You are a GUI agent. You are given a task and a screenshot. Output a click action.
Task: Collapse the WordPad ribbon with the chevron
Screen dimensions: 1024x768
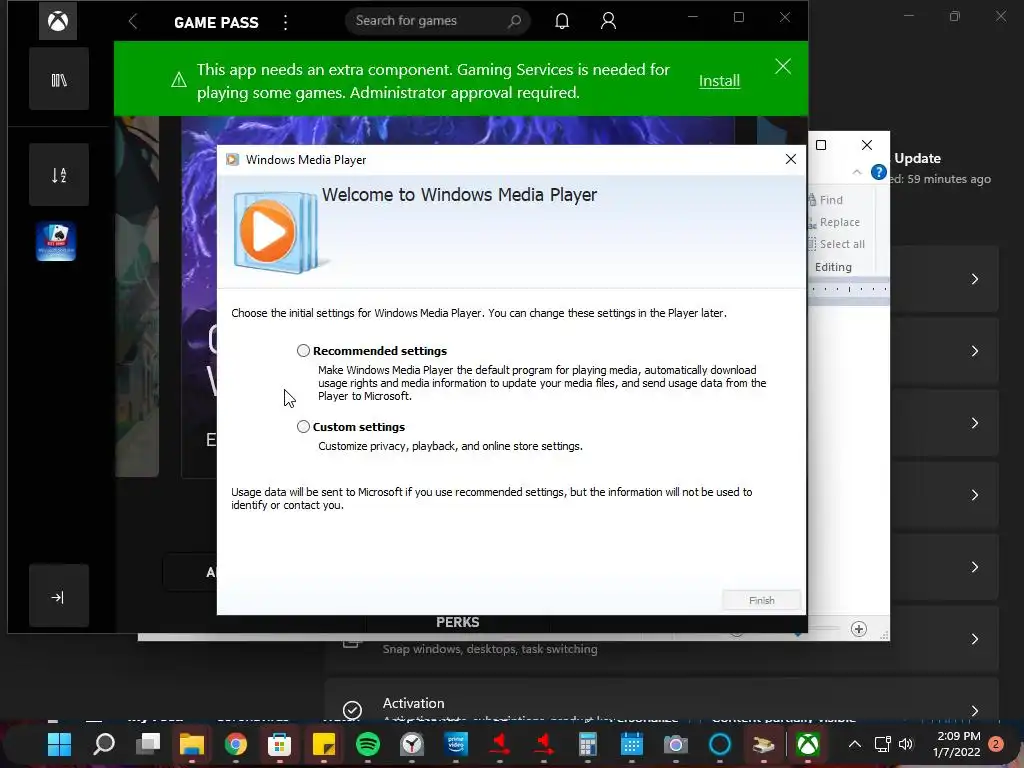click(x=857, y=172)
